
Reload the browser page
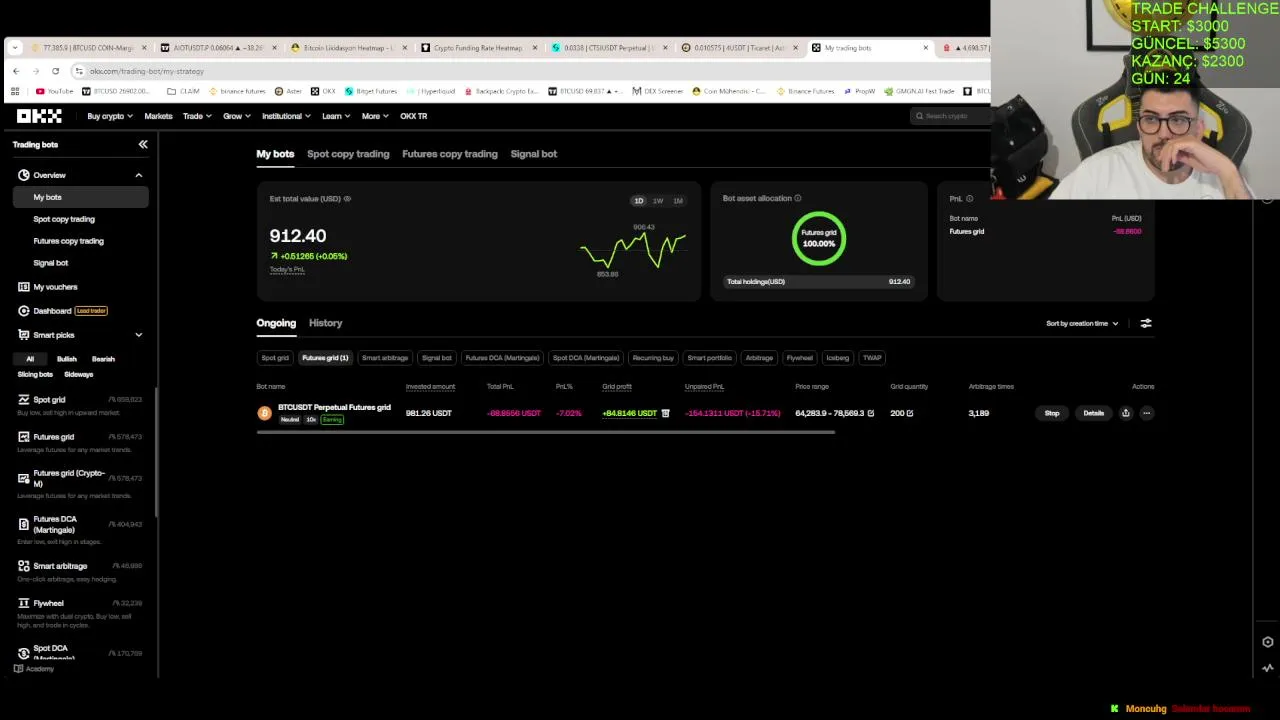tap(55, 71)
